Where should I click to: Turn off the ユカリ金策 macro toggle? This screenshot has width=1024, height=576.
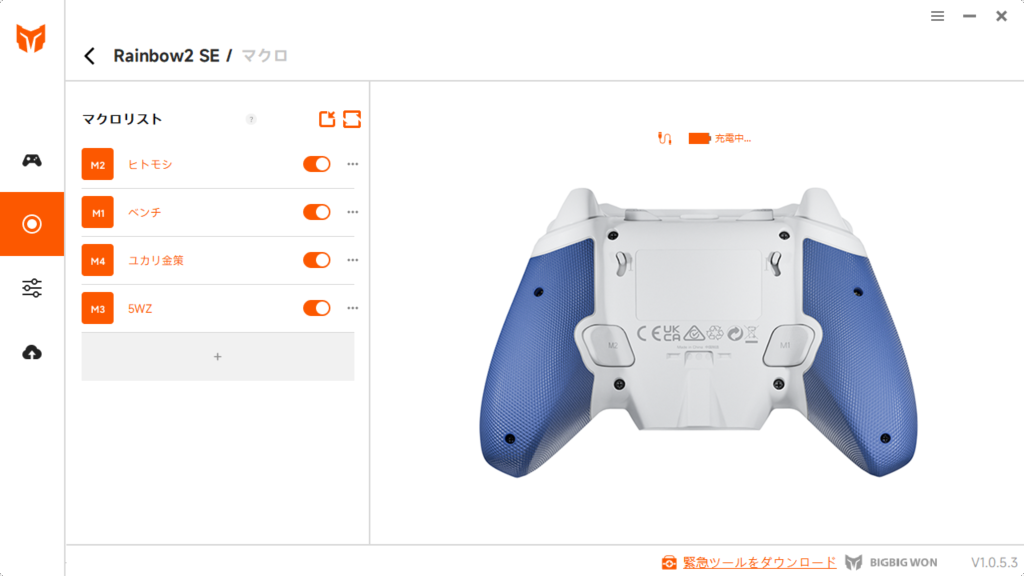[317, 260]
